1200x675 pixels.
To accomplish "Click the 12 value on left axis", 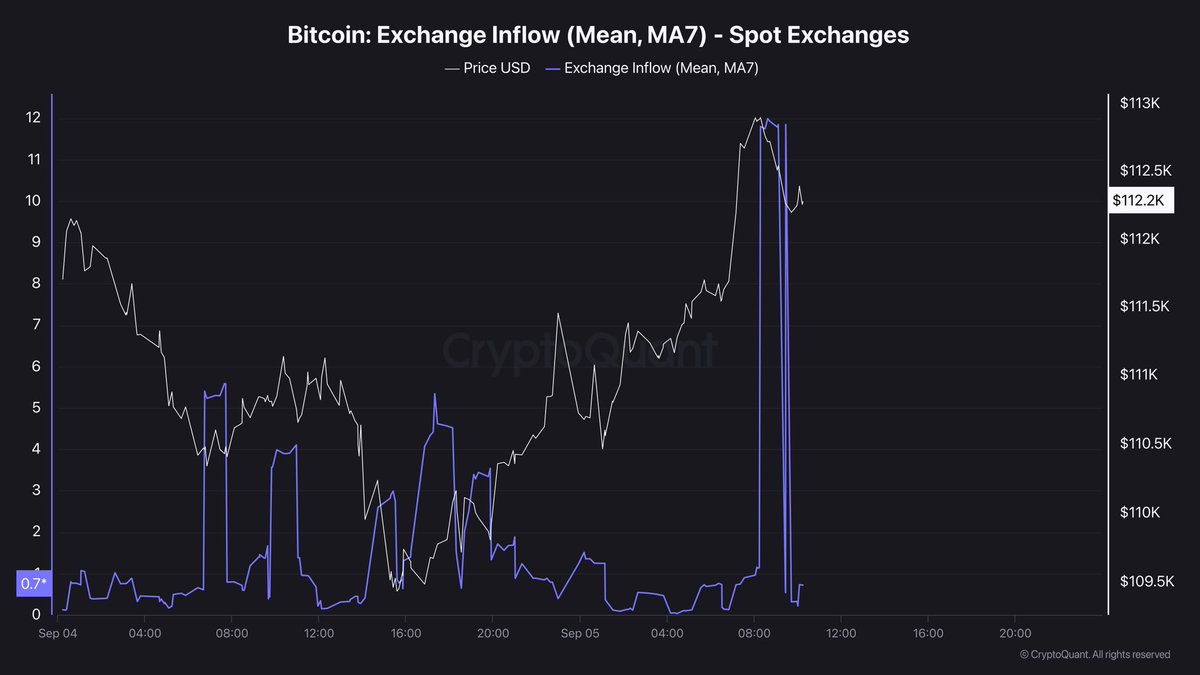I will (33, 118).
